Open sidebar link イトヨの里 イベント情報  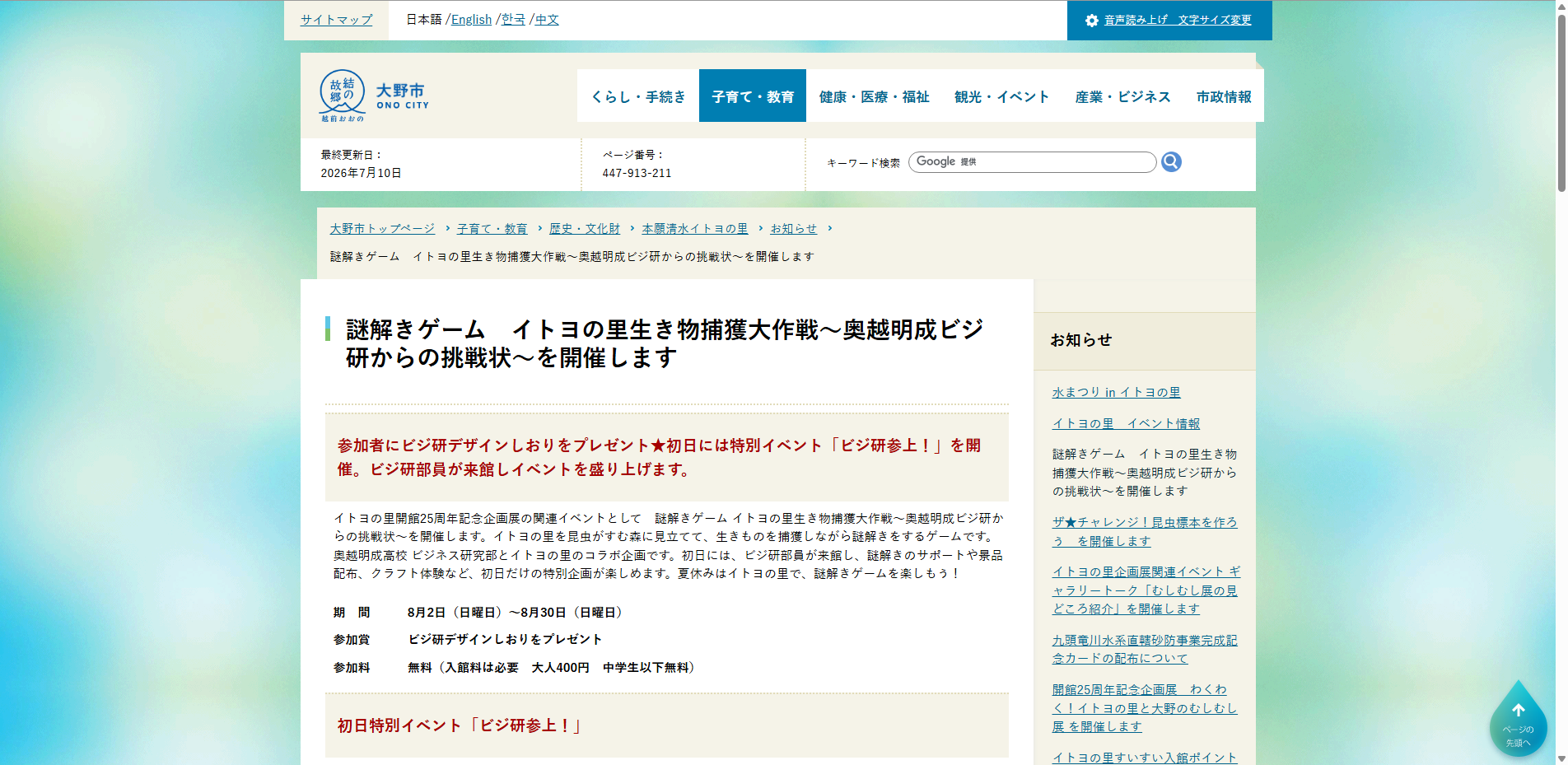1126,424
